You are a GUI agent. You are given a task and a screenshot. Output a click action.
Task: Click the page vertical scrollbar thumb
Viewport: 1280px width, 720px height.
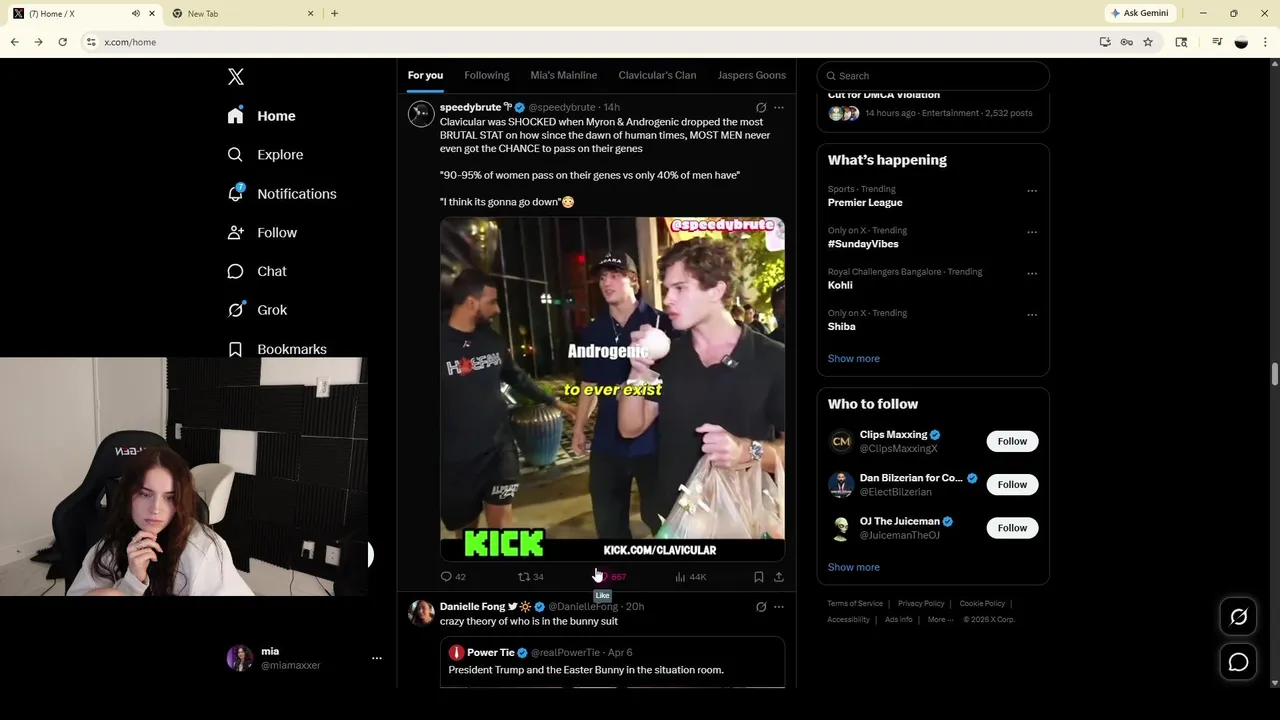[x=1274, y=373]
